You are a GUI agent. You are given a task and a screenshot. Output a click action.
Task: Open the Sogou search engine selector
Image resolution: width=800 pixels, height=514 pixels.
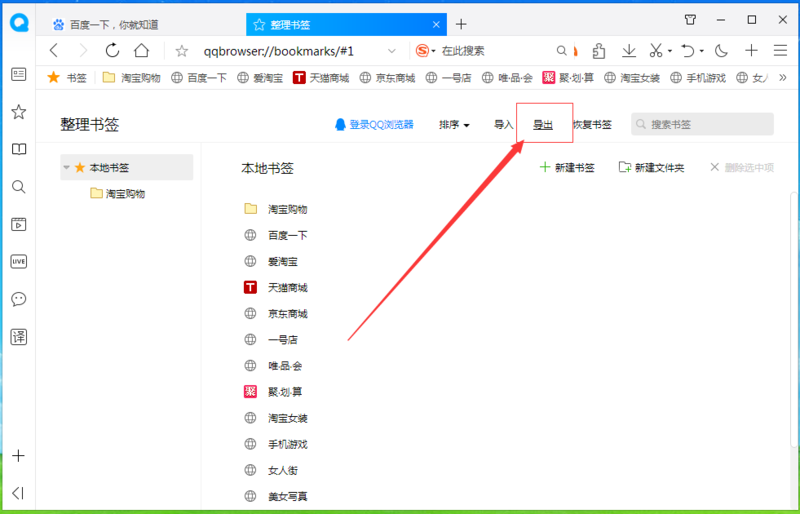426,51
